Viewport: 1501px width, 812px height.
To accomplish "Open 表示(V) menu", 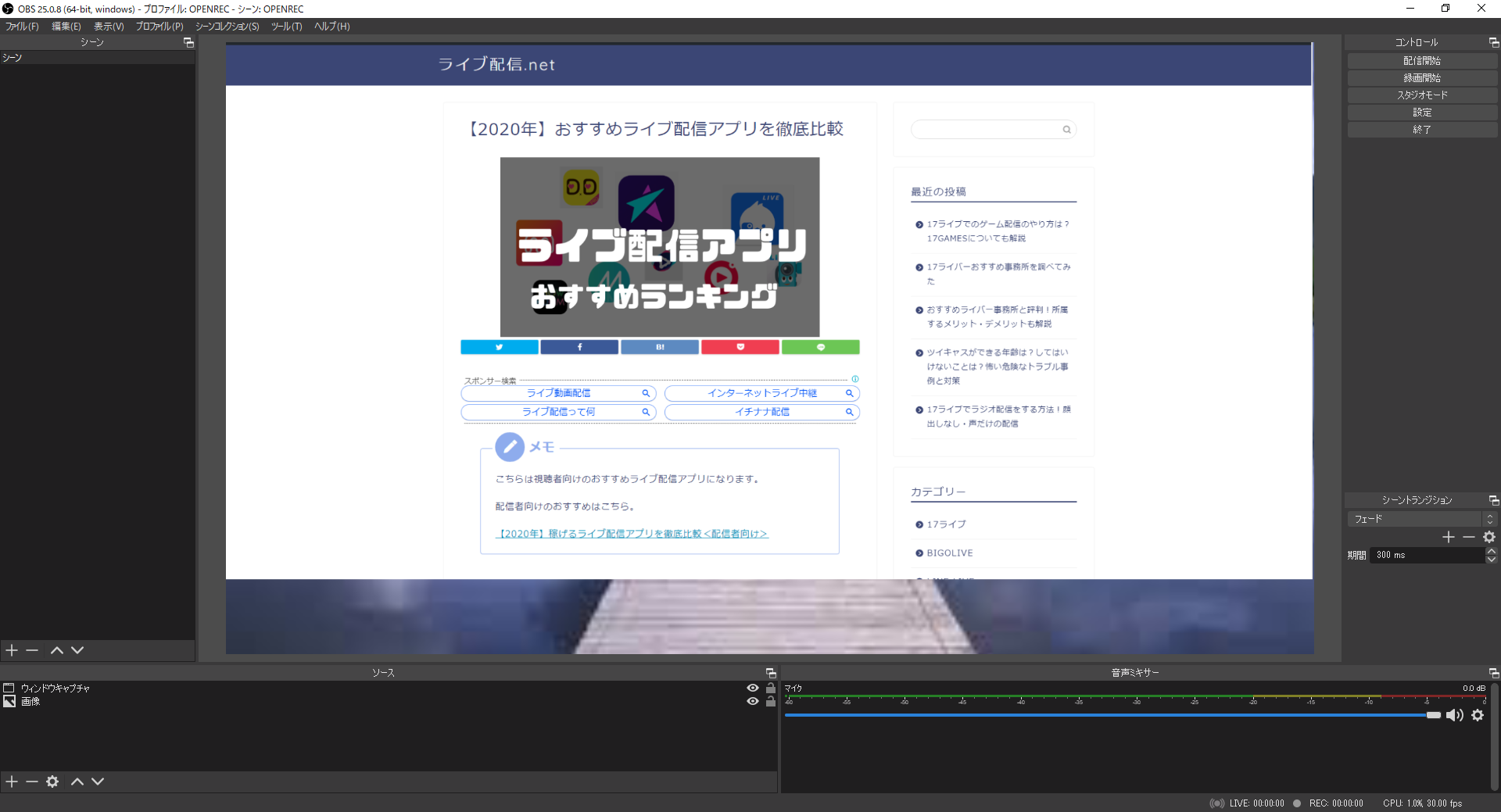I will point(109,27).
